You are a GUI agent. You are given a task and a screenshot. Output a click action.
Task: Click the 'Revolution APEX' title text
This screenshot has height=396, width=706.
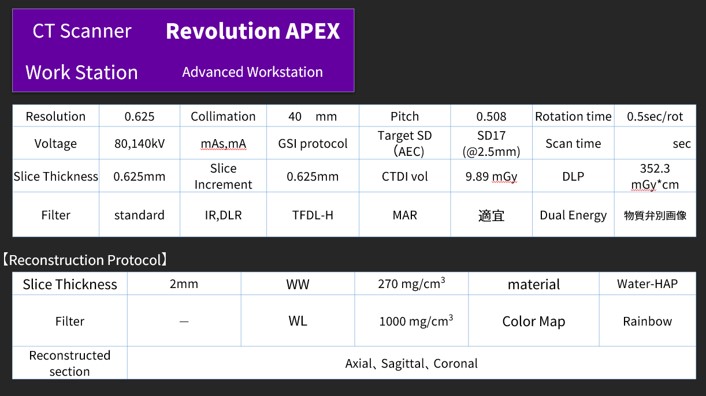(253, 31)
